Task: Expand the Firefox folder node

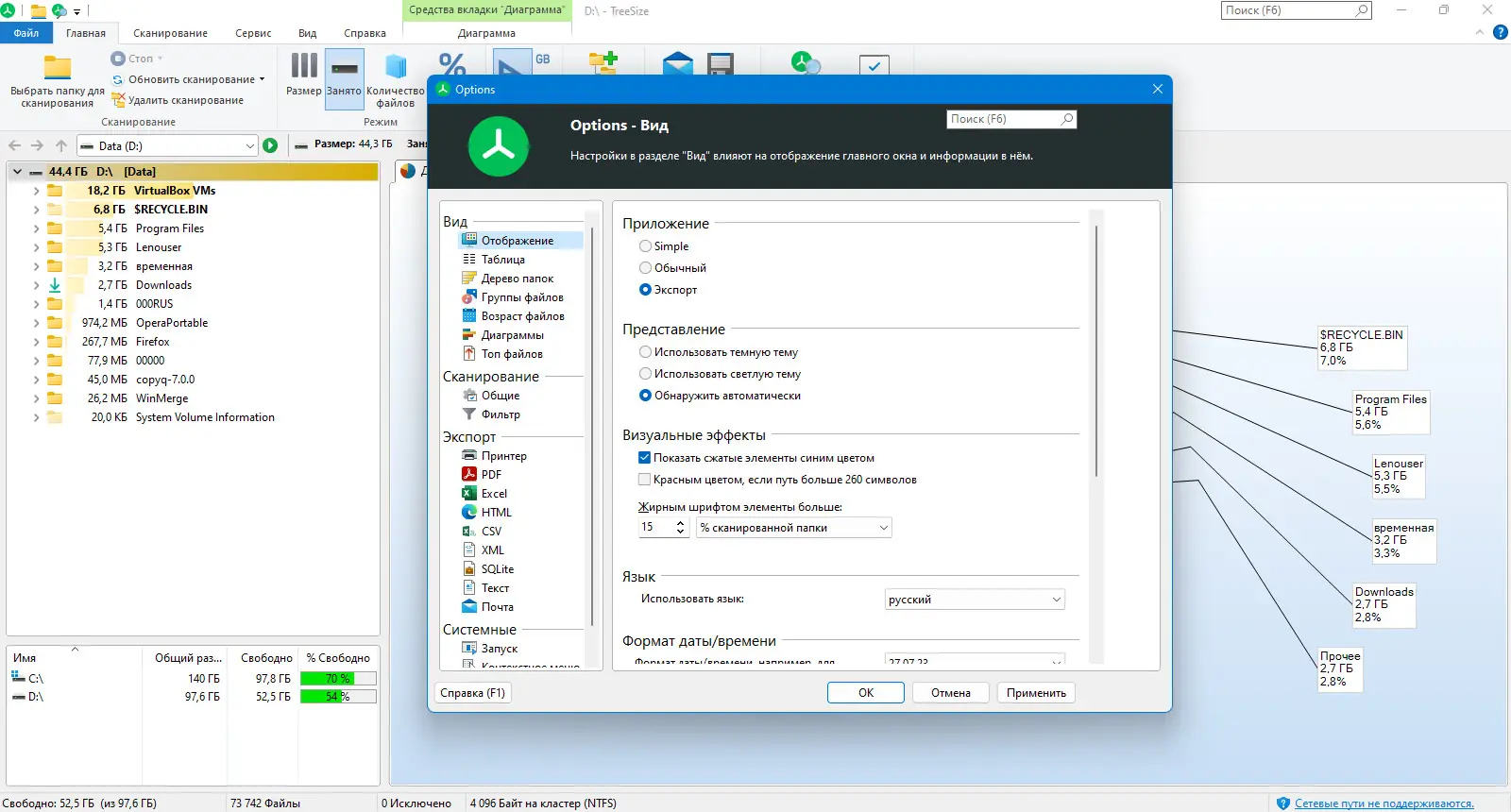Action: click(x=36, y=342)
